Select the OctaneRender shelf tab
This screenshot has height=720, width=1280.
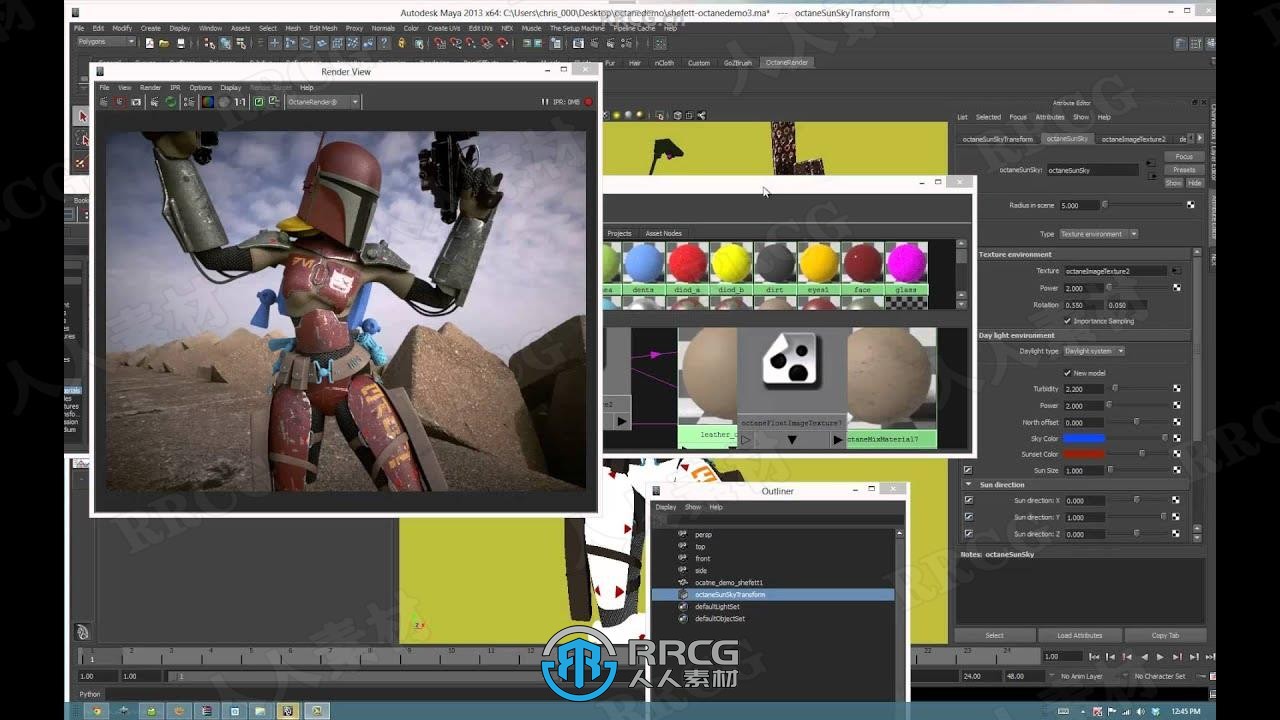click(786, 62)
